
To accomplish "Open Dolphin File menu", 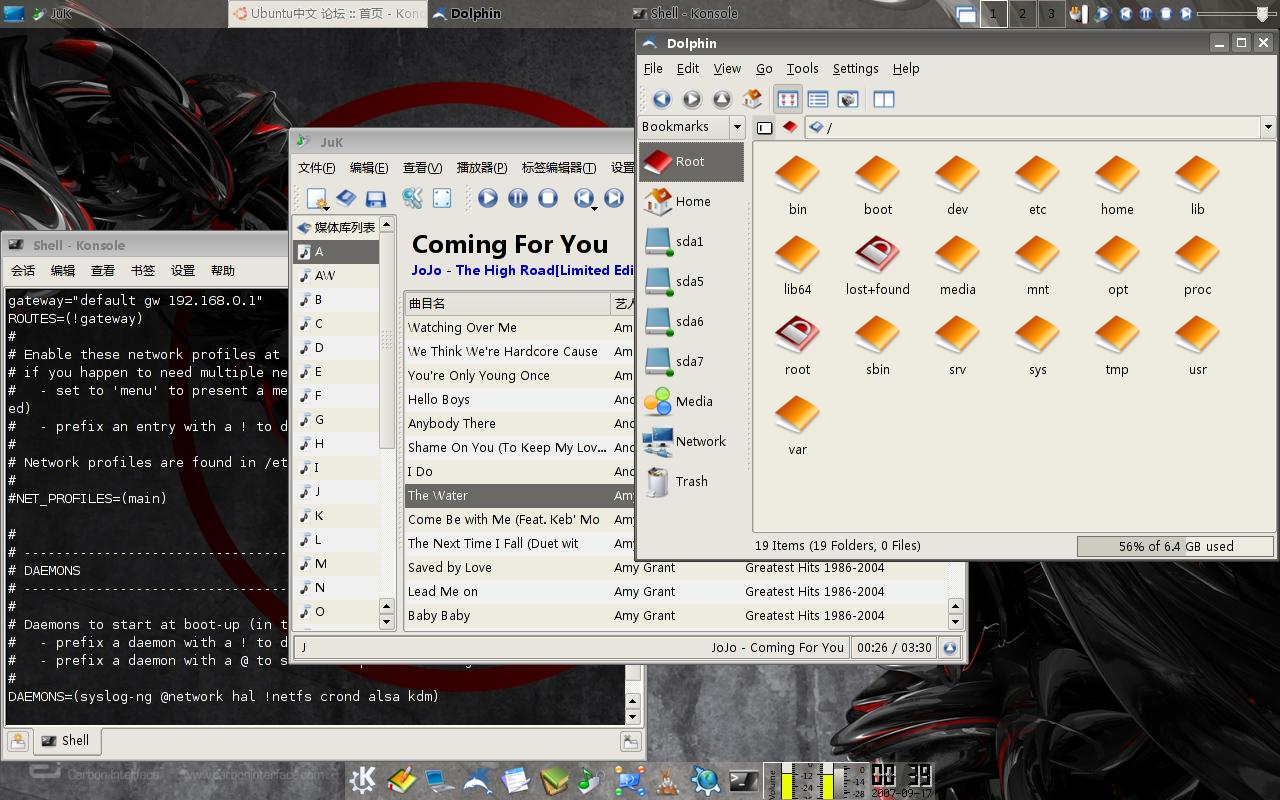I will click(653, 68).
